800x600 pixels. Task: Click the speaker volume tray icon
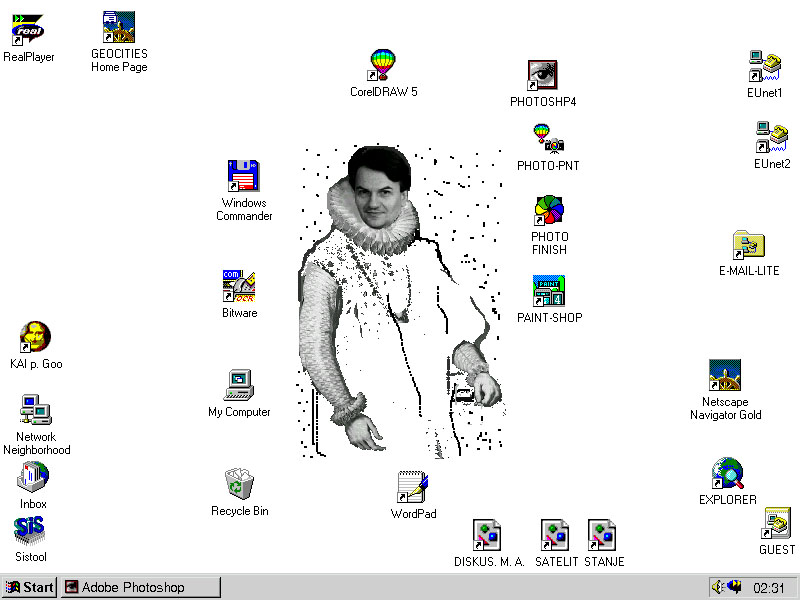coord(717,587)
